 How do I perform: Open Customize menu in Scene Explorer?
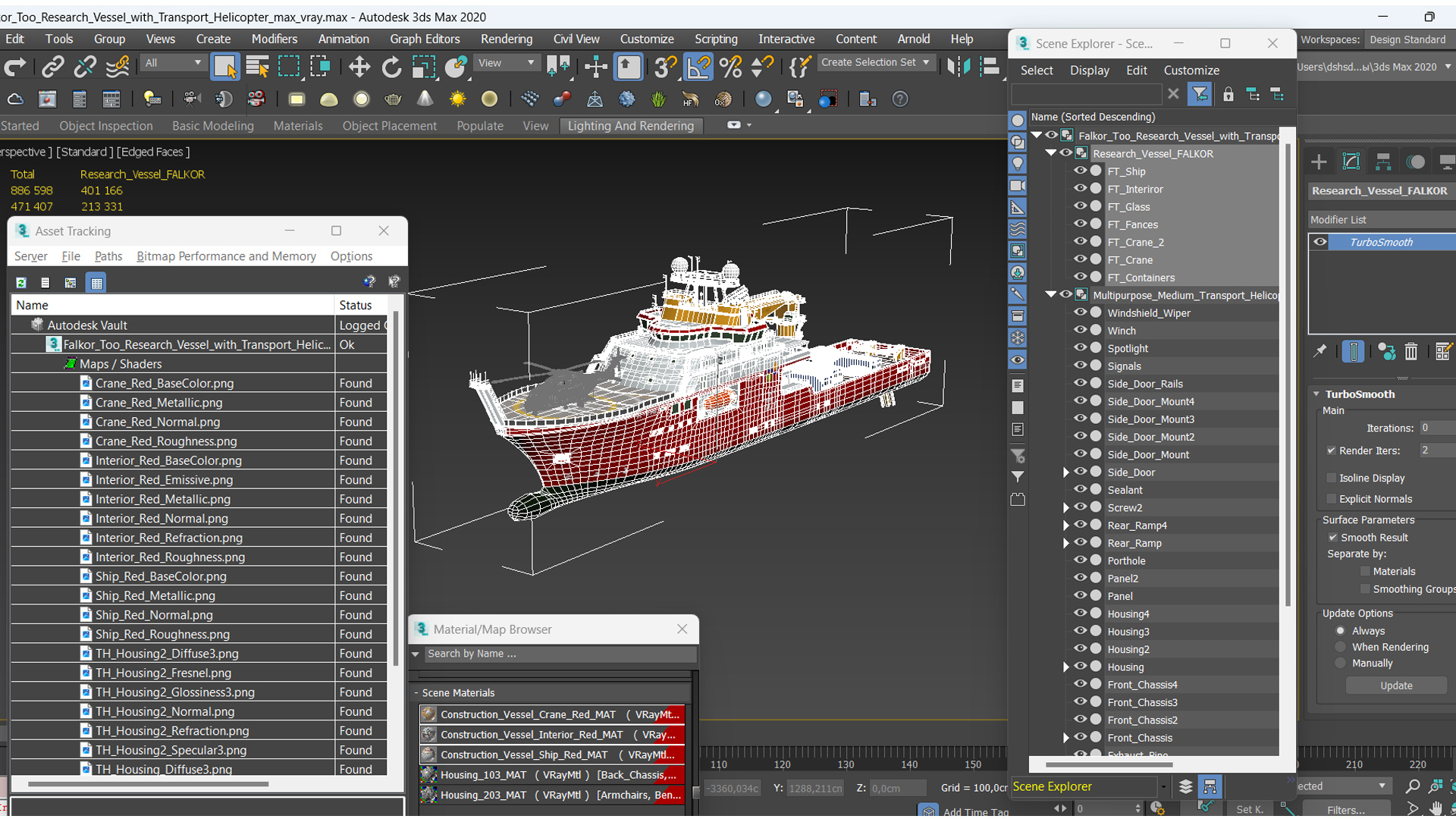pyautogui.click(x=1191, y=71)
